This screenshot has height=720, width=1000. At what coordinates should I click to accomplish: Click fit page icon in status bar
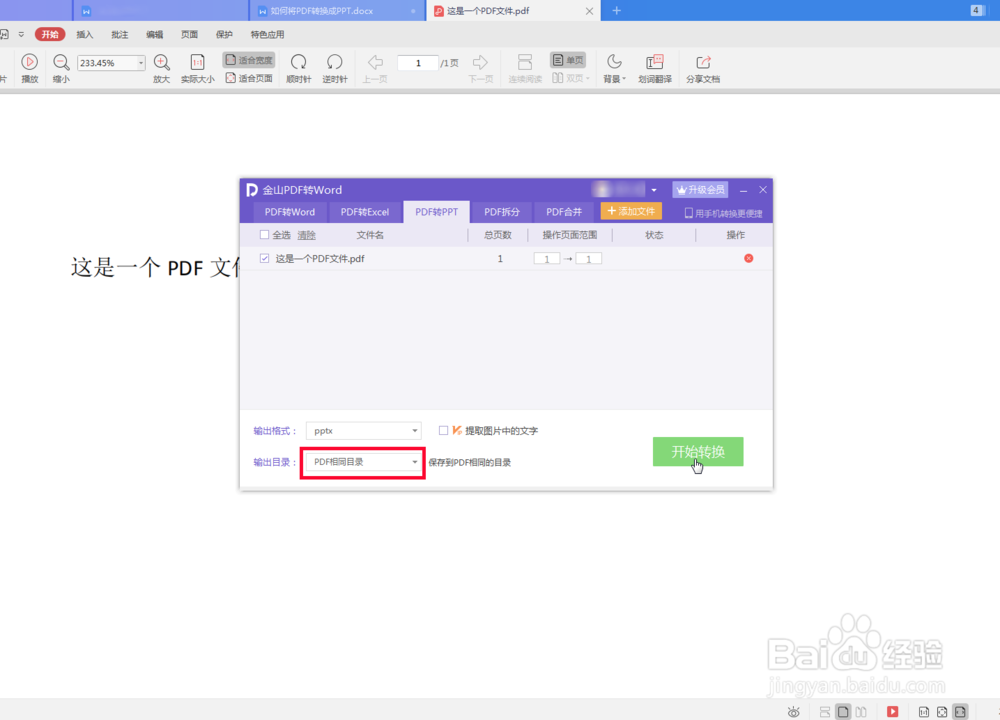942,712
